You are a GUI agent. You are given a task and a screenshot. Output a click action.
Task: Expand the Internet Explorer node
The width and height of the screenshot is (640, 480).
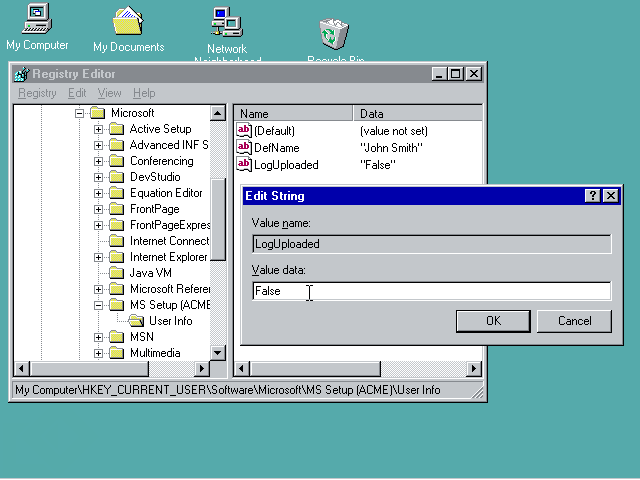(x=98, y=257)
